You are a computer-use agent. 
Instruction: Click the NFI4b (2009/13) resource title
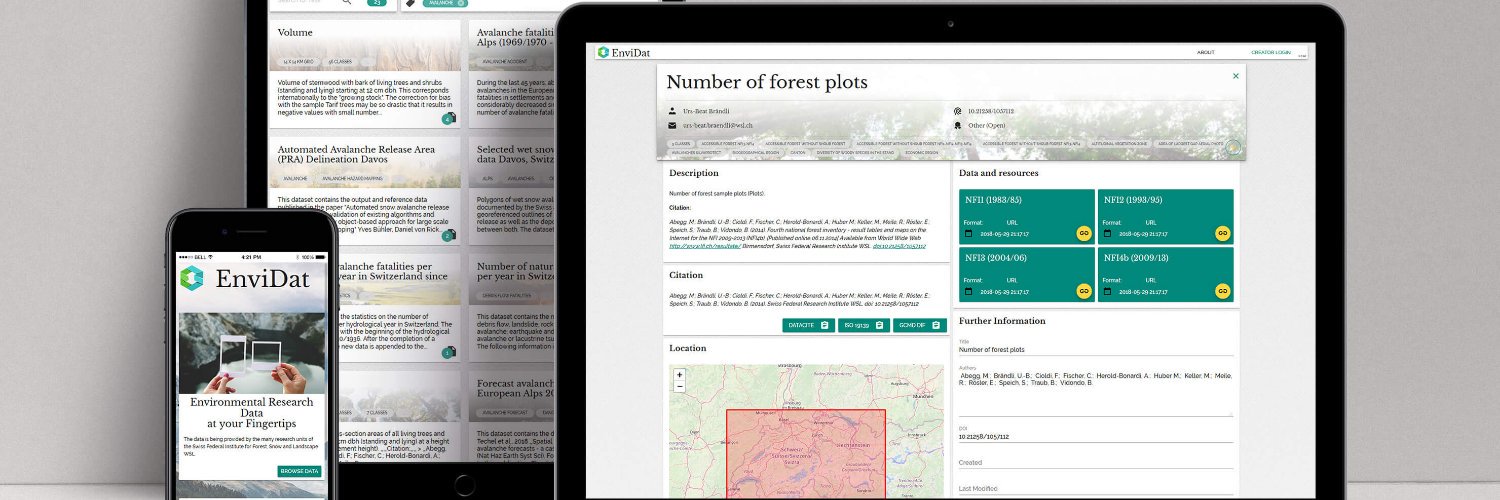(x=1135, y=257)
